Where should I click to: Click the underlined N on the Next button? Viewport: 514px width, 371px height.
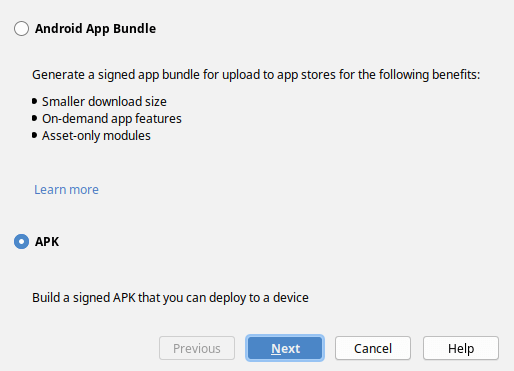tap(276, 349)
